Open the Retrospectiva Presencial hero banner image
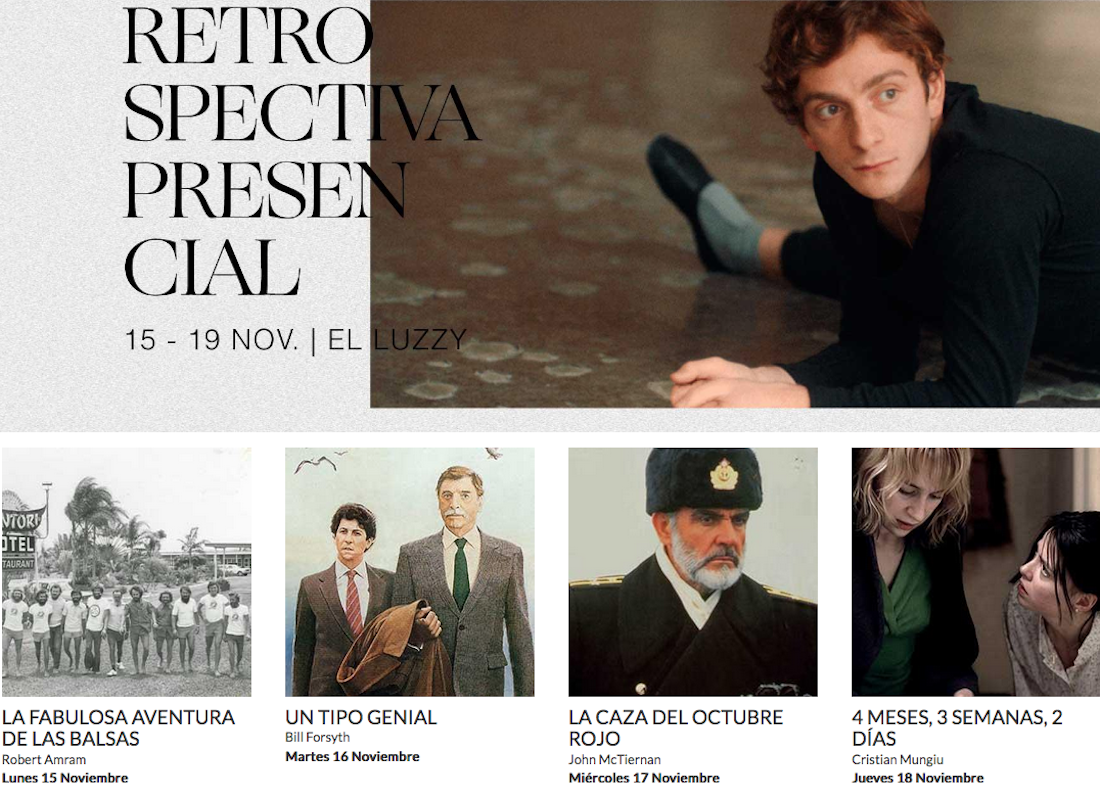The height and width of the screenshot is (798, 1100). [735, 203]
